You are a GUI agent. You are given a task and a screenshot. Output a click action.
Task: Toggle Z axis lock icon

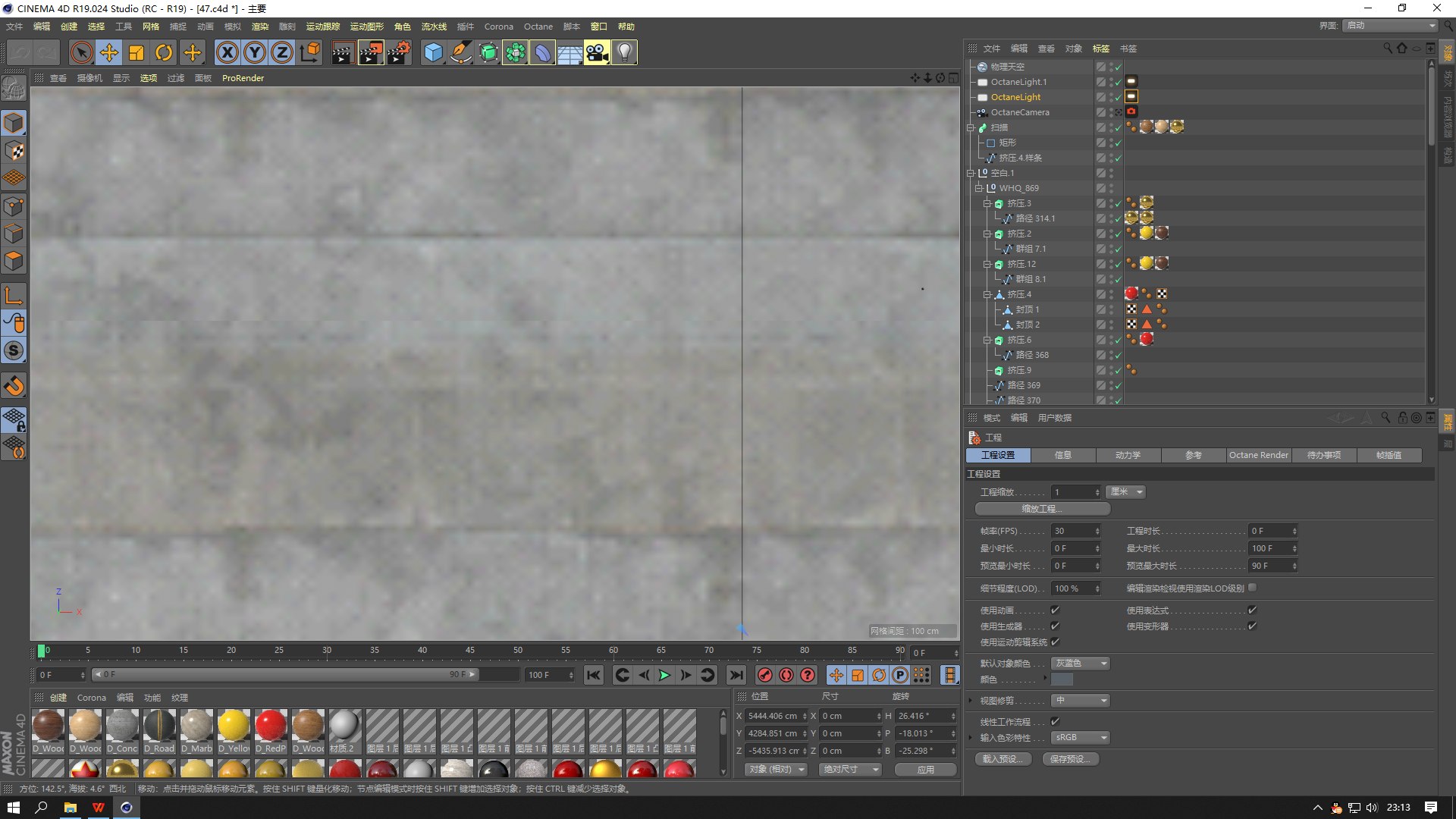282,52
